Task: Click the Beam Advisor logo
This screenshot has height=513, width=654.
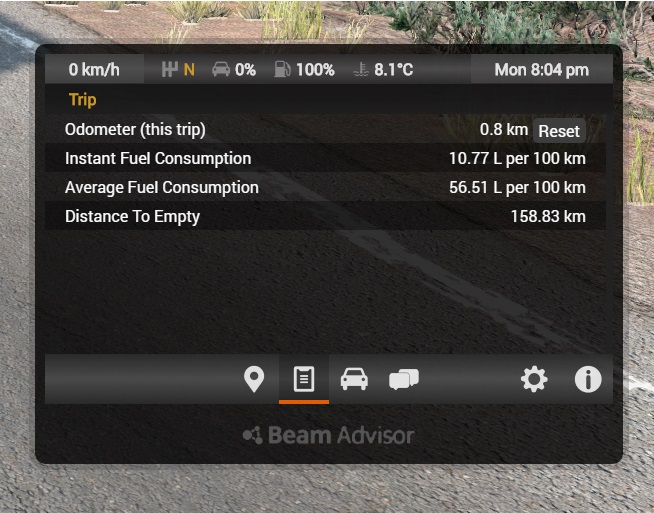Action: (328, 435)
